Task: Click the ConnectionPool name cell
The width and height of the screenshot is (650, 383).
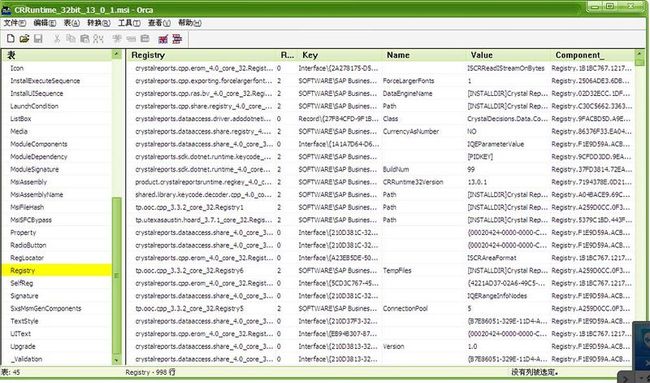Action: (405, 308)
